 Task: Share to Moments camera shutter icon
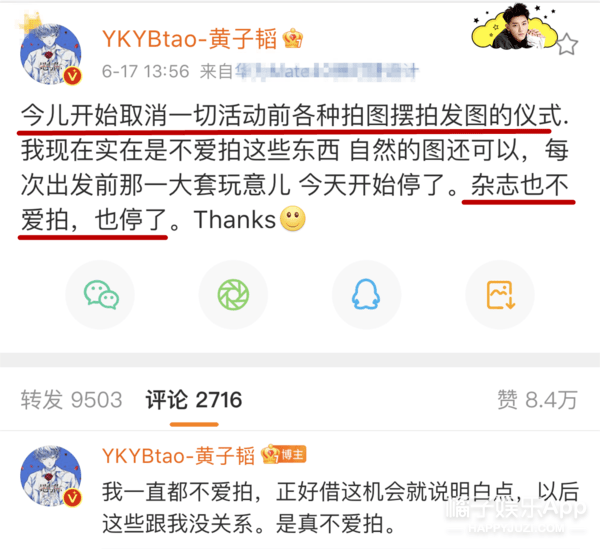coord(233,295)
